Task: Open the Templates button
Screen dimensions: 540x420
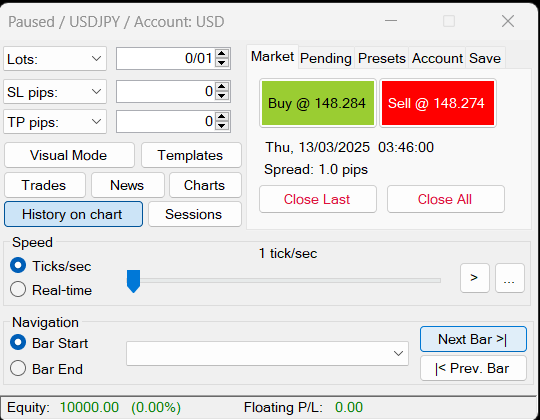Action: click(x=191, y=155)
